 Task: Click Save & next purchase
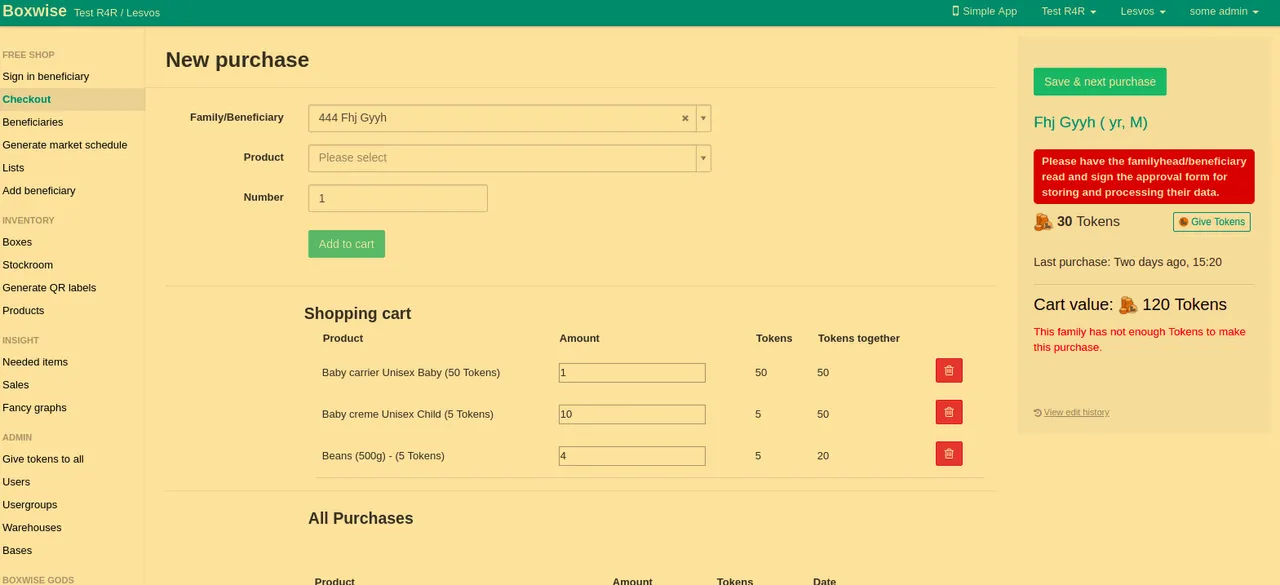(1100, 82)
